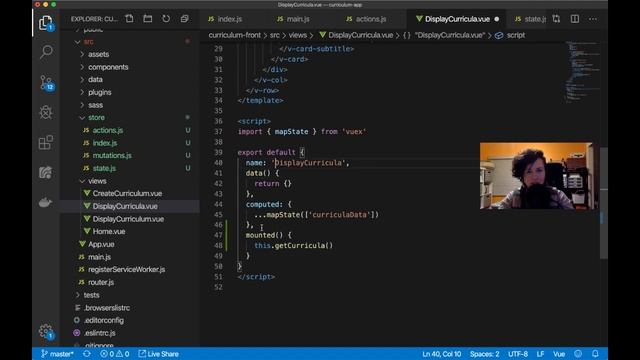
Task: Close unsaved DisplayCurricula.vue tab dot
Action: point(496,19)
